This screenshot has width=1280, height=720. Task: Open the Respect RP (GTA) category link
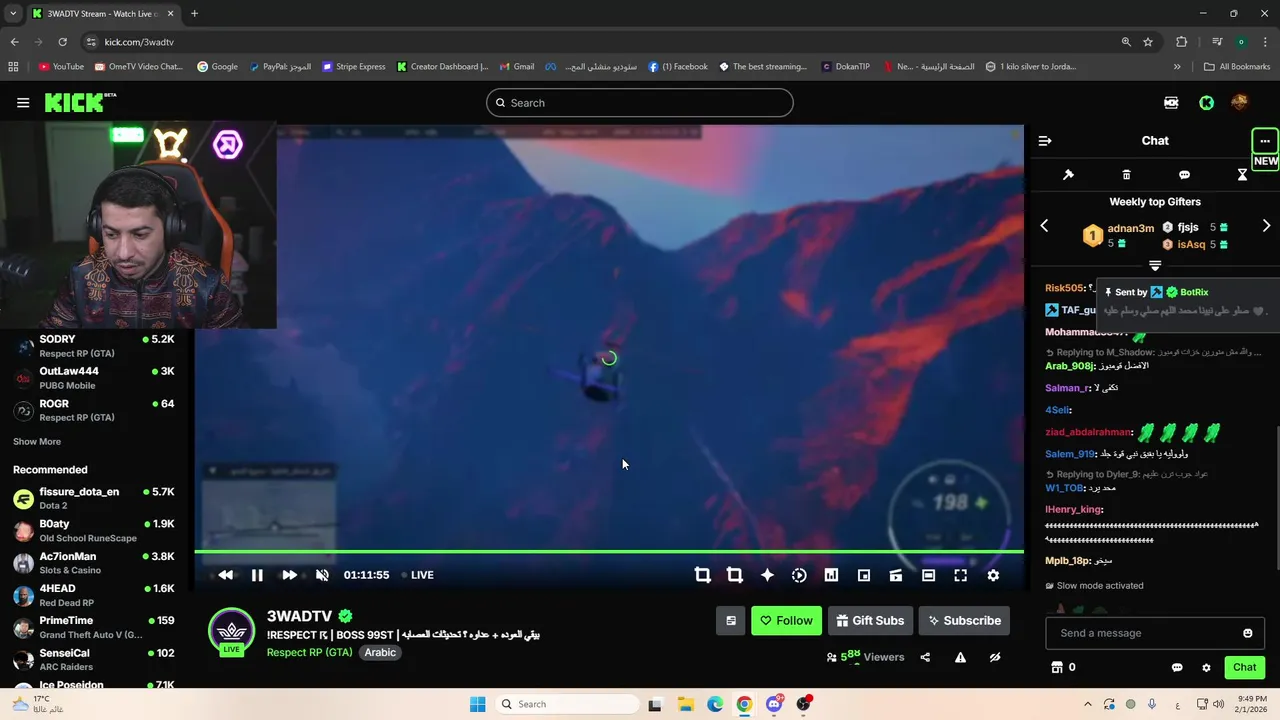309,652
